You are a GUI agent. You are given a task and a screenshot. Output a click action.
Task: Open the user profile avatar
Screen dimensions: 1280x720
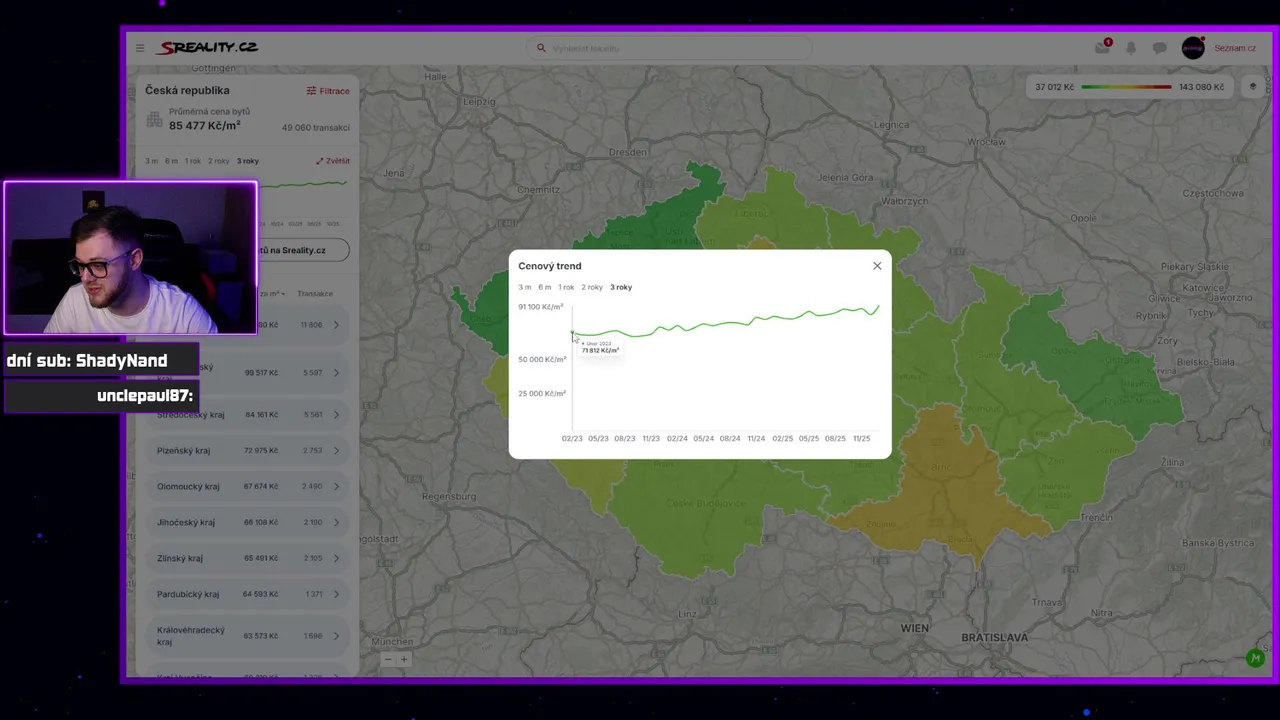click(1193, 48)
